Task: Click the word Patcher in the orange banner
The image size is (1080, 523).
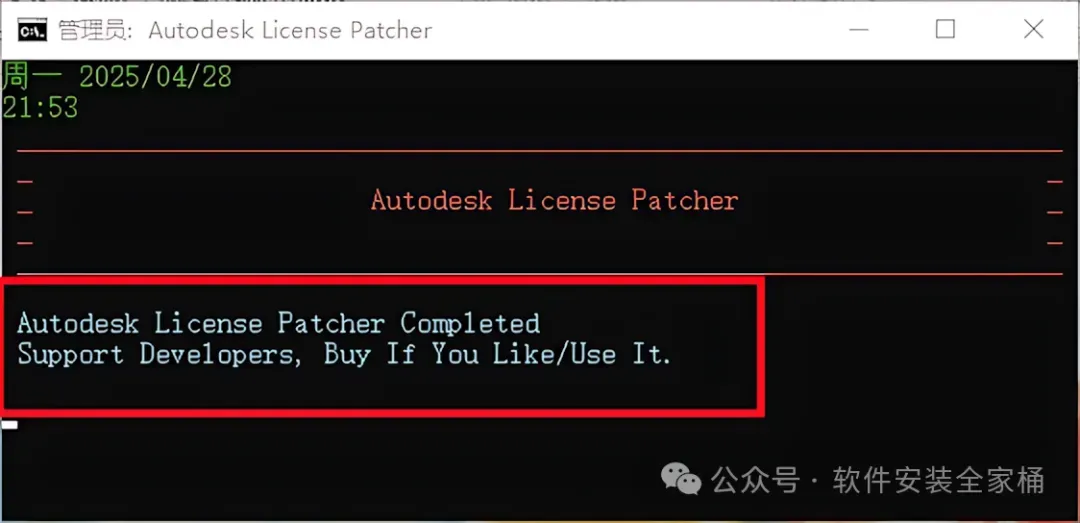Action: (x=685, y=201)
